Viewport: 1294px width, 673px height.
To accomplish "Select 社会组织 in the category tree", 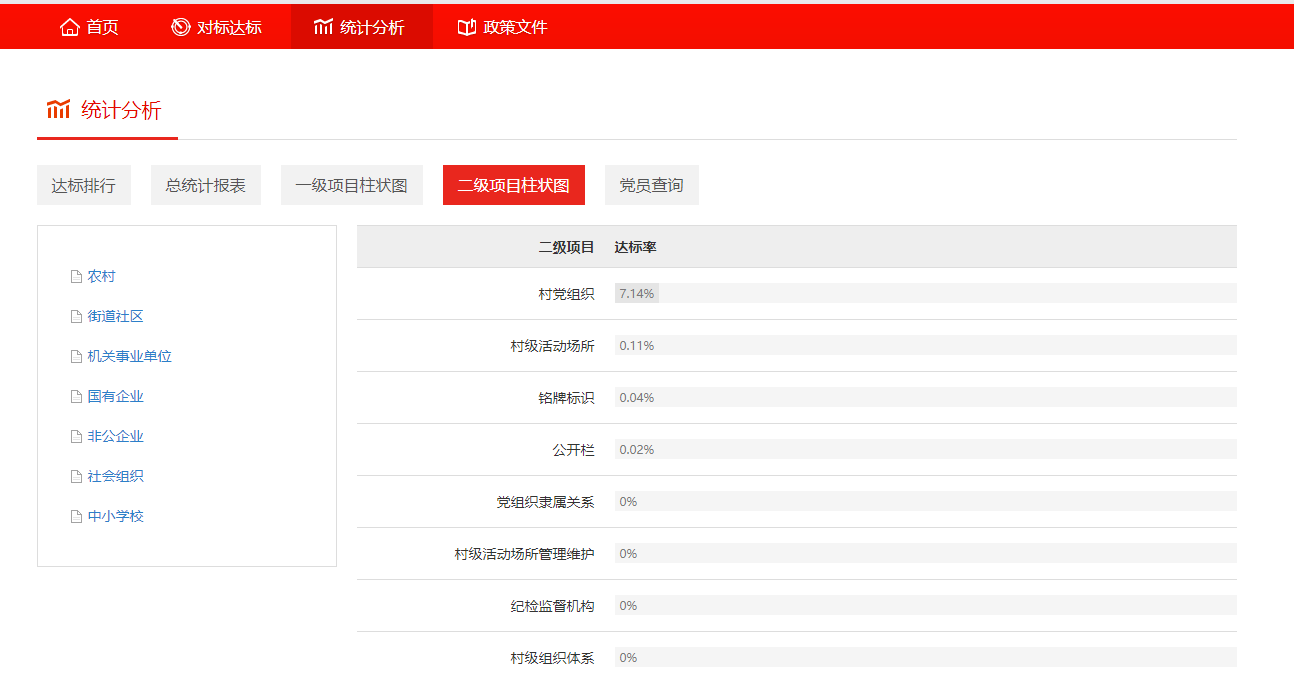I will (116, 477).
